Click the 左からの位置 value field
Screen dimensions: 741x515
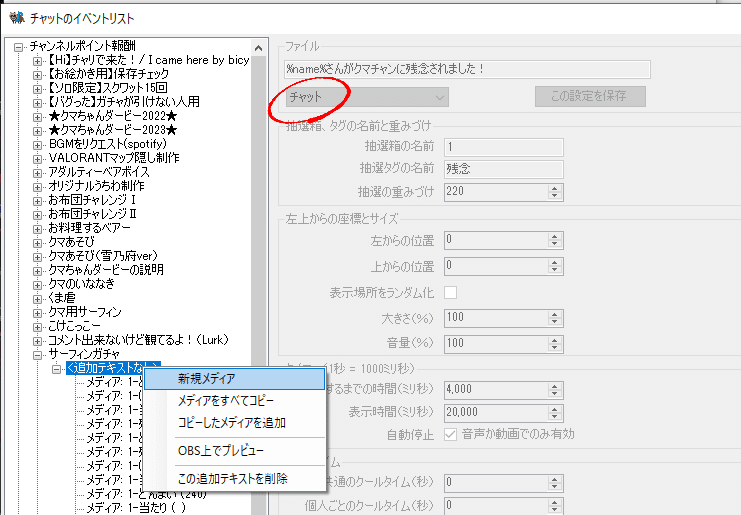point(496,240)
